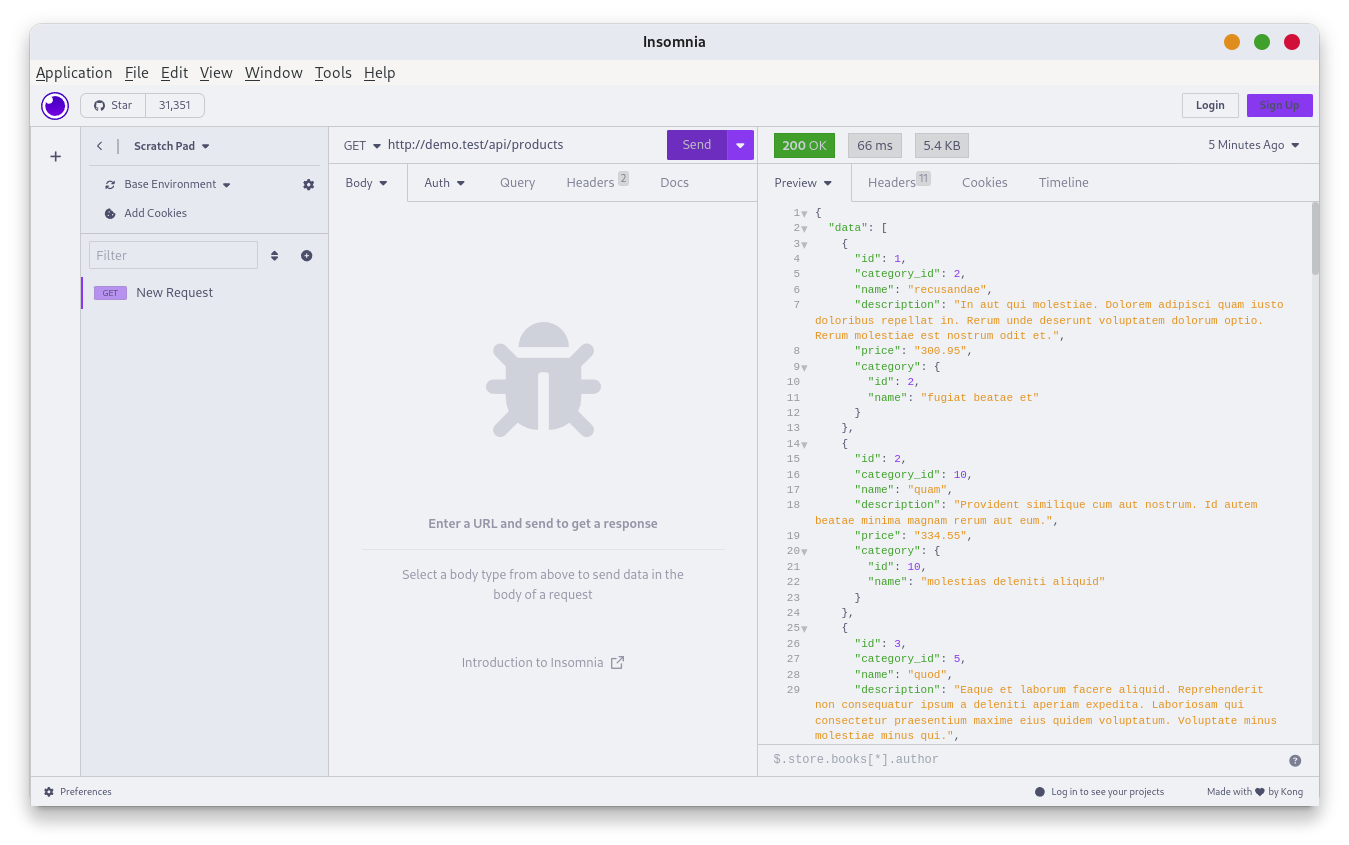Click the create new request plus icon
This screenshot has width=1349, height=845.
[307, 256]
